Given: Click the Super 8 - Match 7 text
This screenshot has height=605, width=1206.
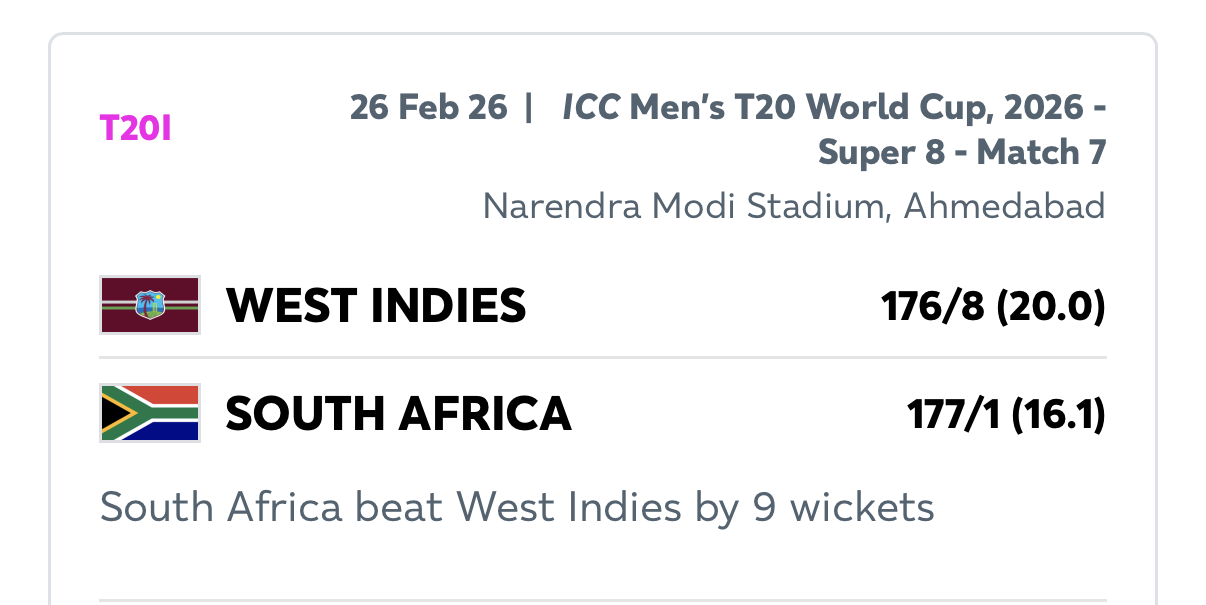Looking at the screenshot, I should click(x=961, y=152).
